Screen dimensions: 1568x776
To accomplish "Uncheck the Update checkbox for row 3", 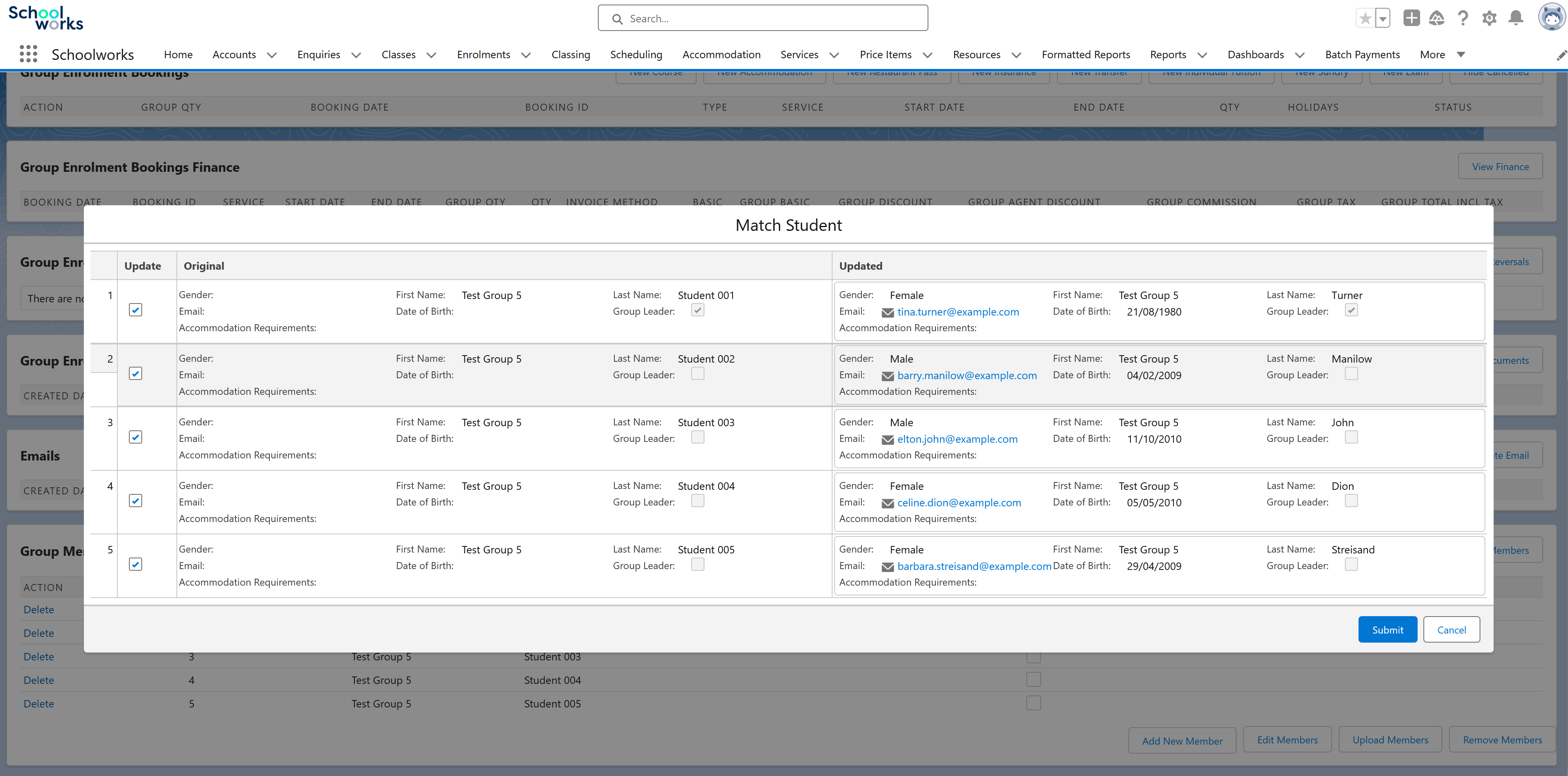I will (136, 438).
